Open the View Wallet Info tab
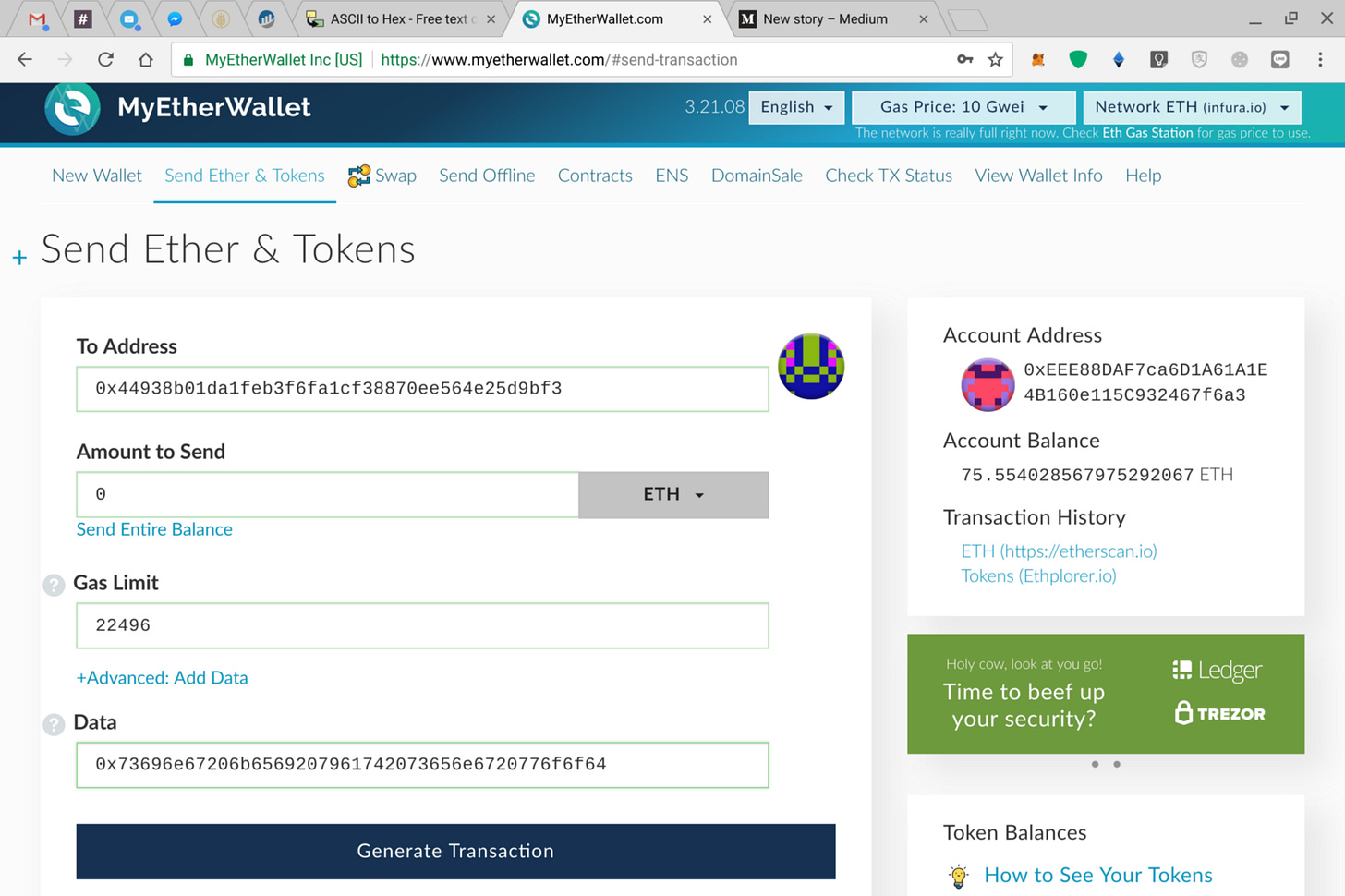This screenshot has height=896, width=1345. tap(1038, 176)
